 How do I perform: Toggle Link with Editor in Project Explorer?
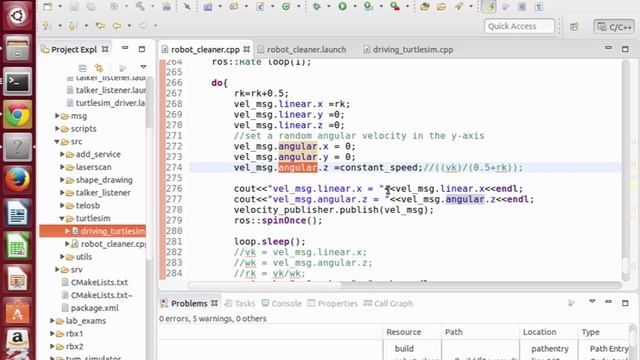[x=99, y=68]
